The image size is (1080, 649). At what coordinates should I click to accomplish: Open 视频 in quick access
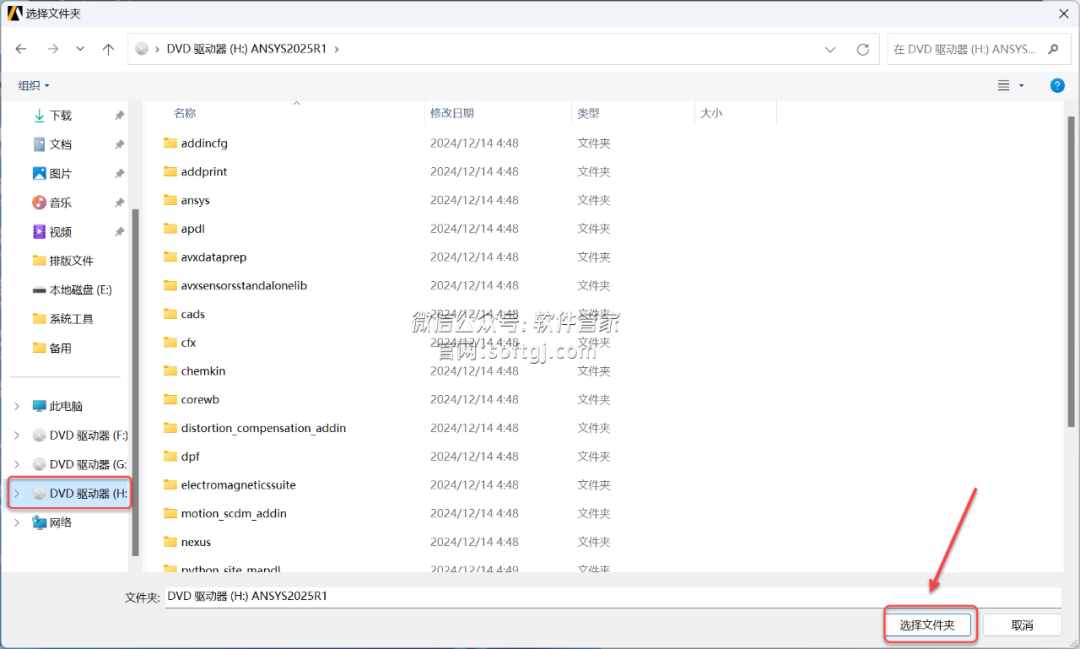coord(61,231)
